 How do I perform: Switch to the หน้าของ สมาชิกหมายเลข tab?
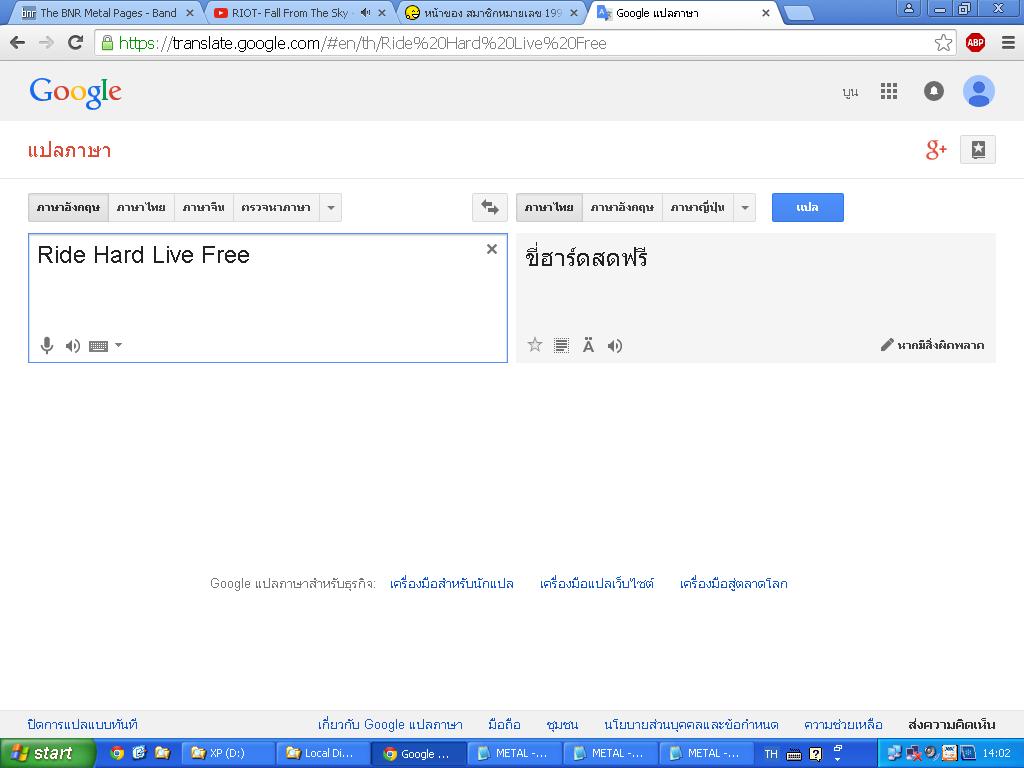point(492,12)
